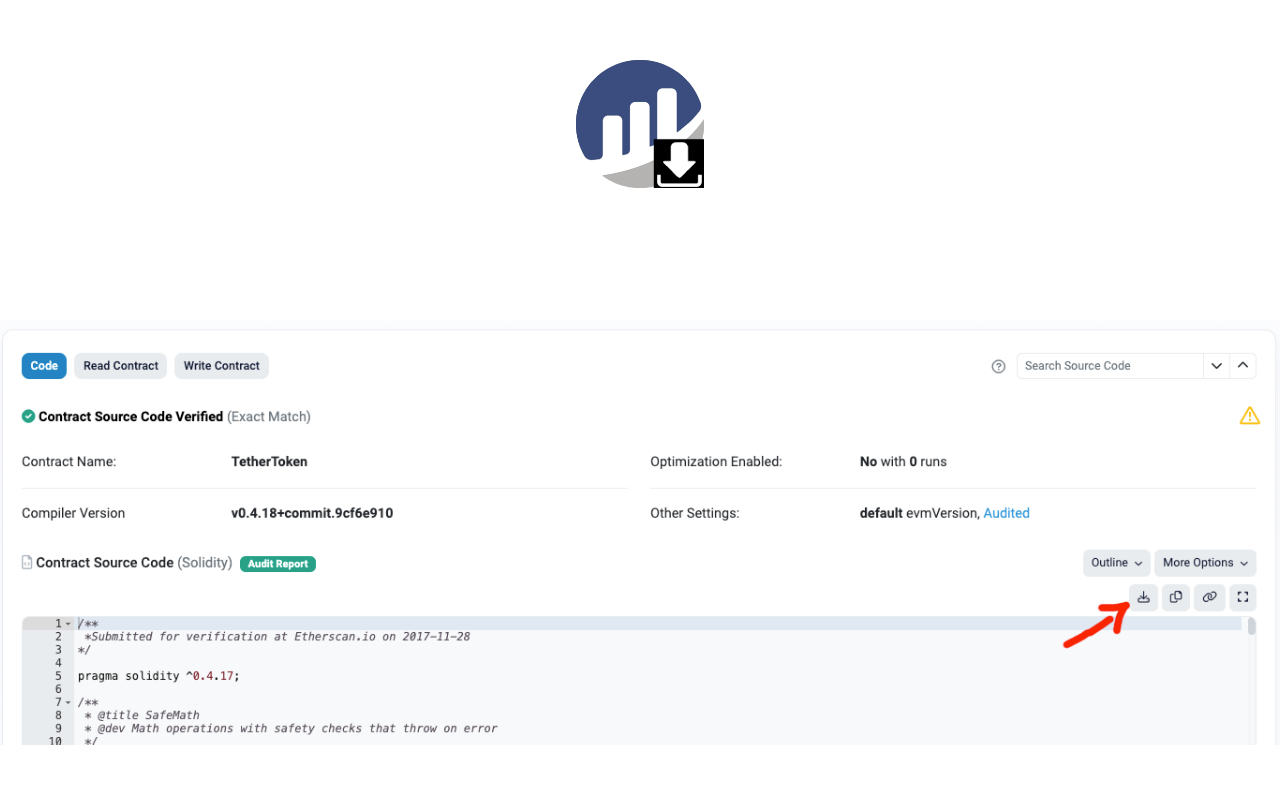
Task: Open the More Options dropdown
Action: 1205,562
